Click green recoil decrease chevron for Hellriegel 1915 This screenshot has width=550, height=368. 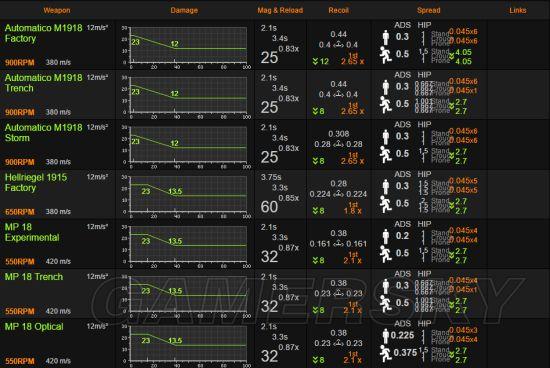[315, 211]
